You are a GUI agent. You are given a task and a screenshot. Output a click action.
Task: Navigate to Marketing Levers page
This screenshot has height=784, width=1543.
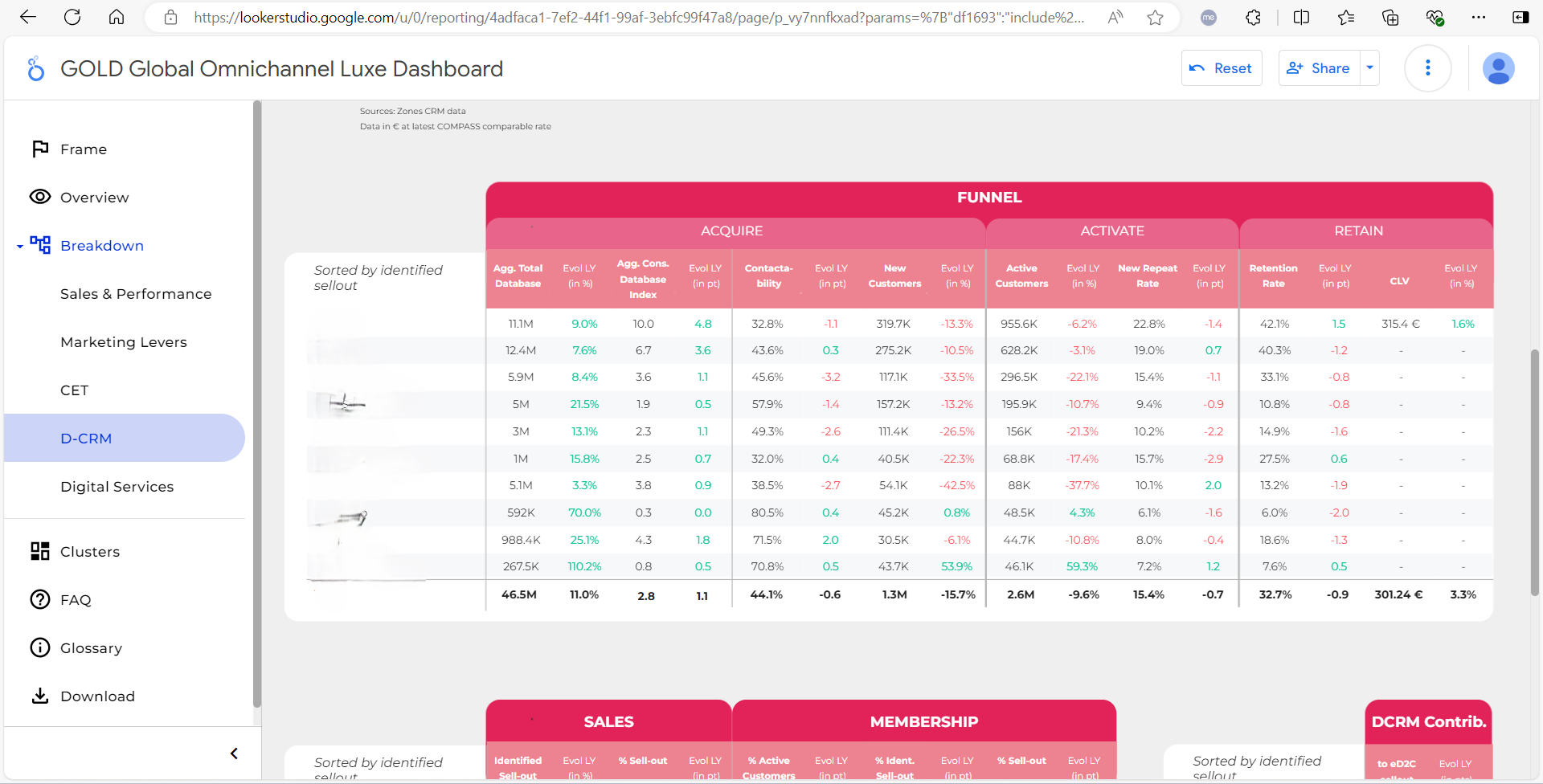(x=124, y=342)
